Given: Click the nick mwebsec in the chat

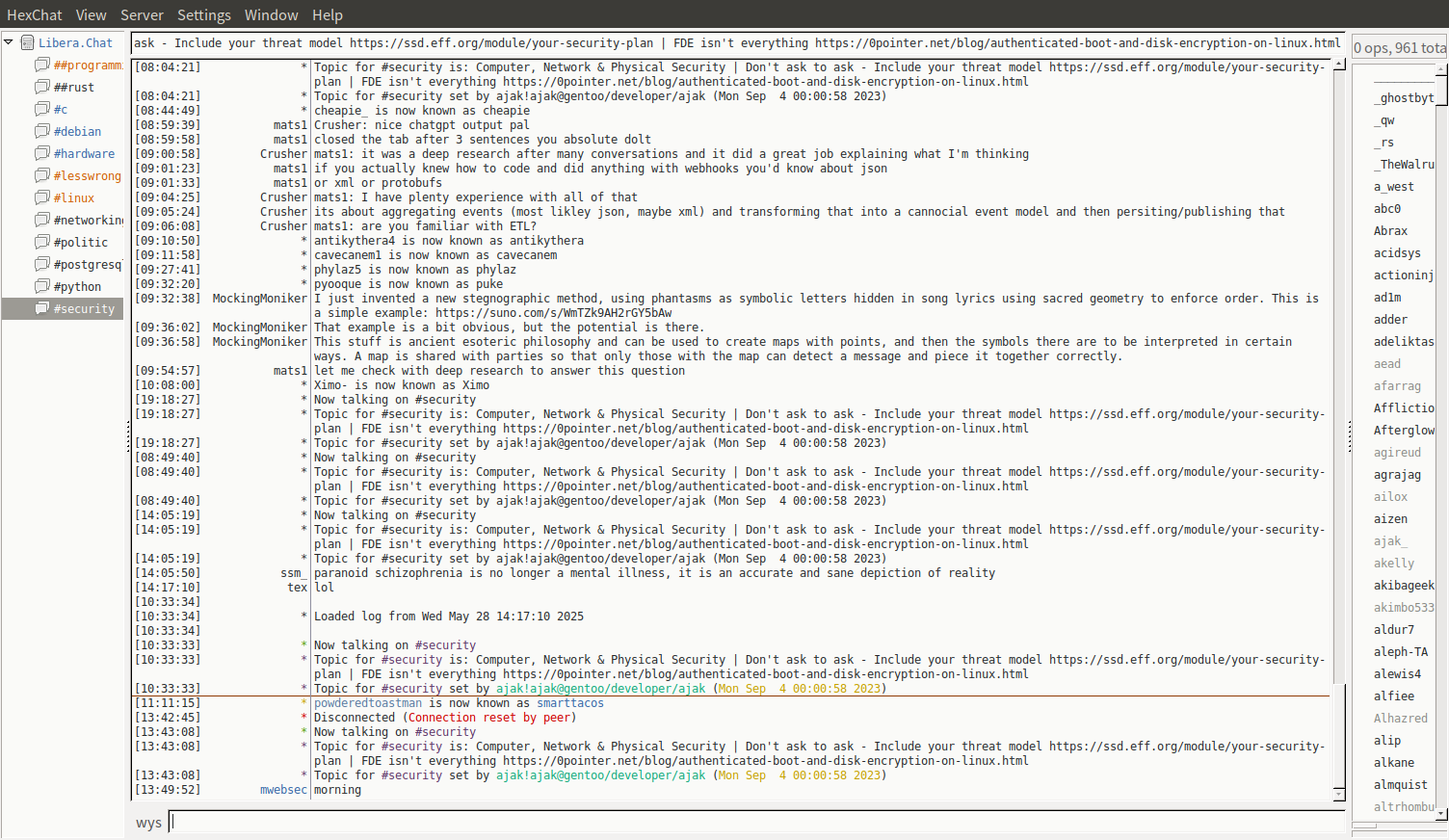Looking at the screenshot, I should click(283, 790).
